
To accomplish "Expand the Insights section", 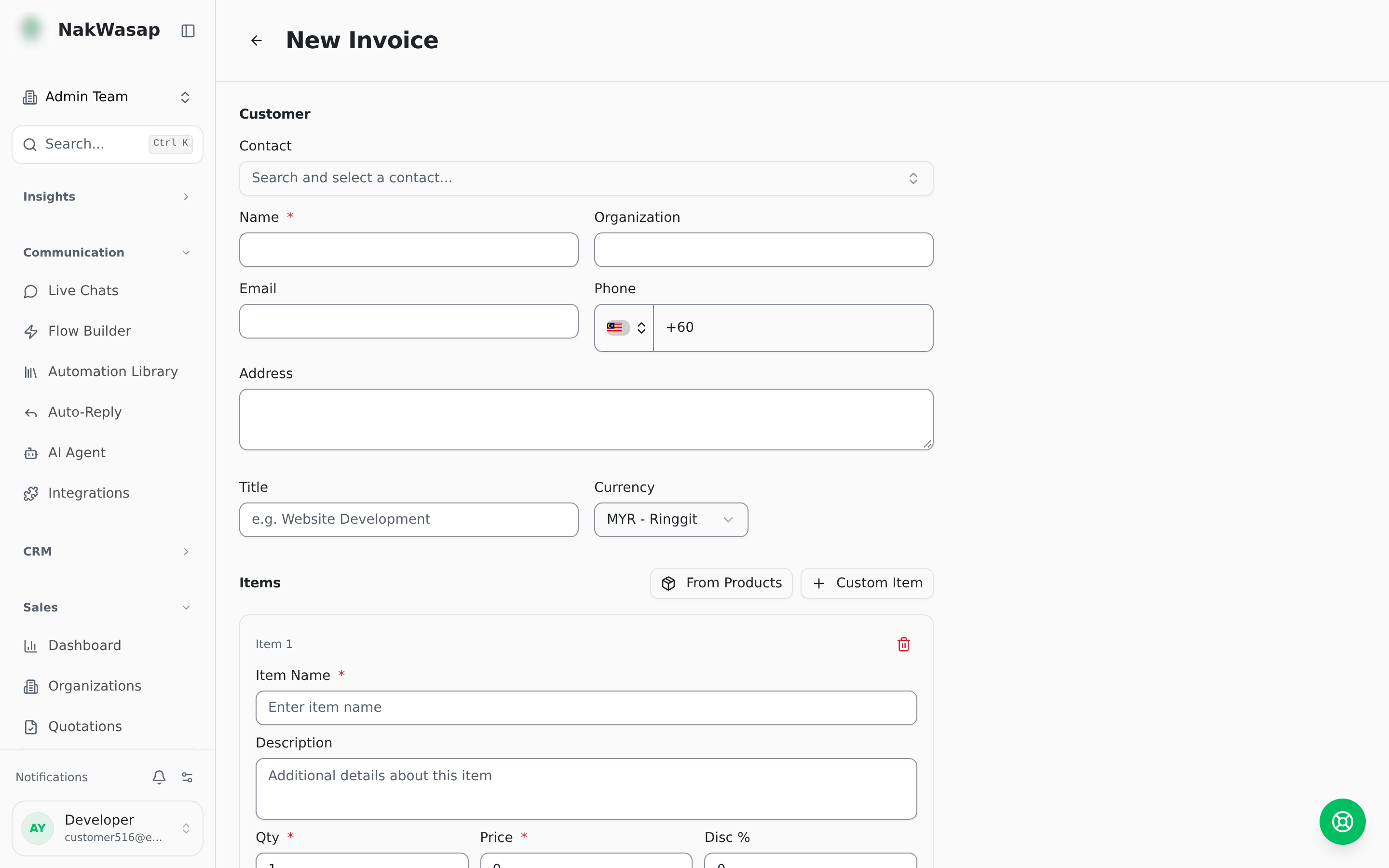I will click(108, 197).
